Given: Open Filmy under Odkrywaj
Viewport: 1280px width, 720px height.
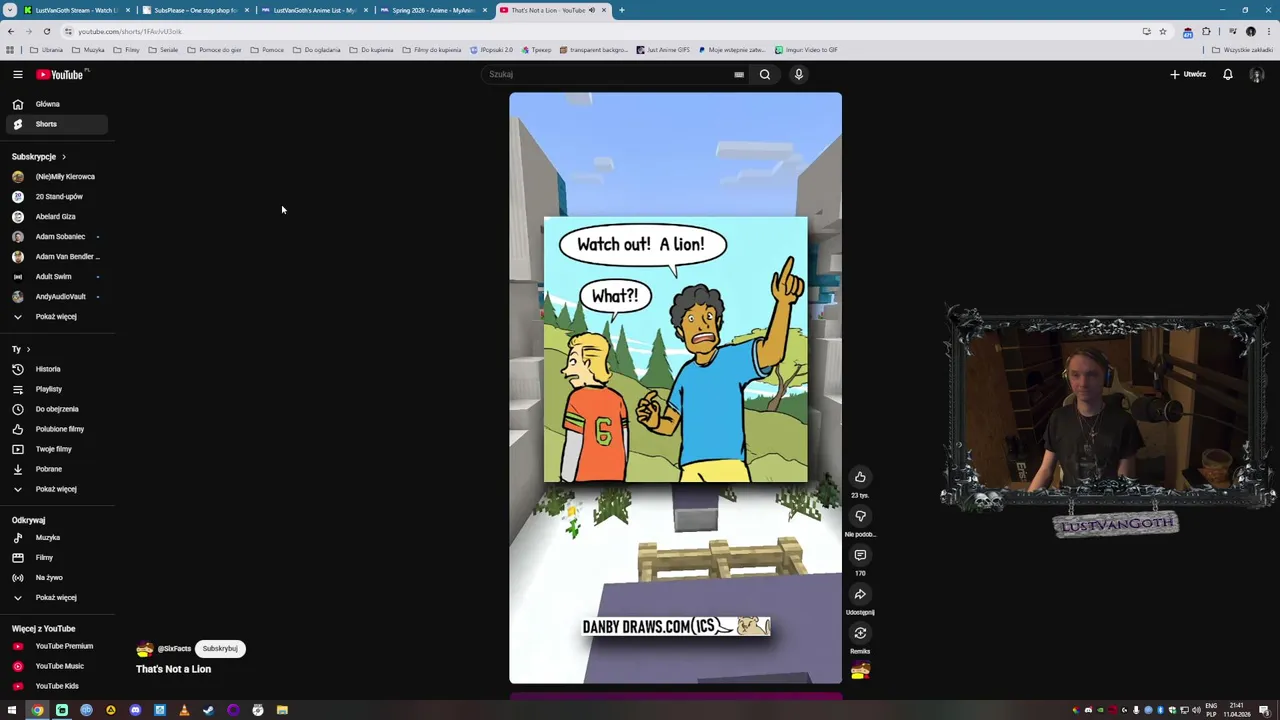Looking at the screenshot, I should click(x=55, y=558).
